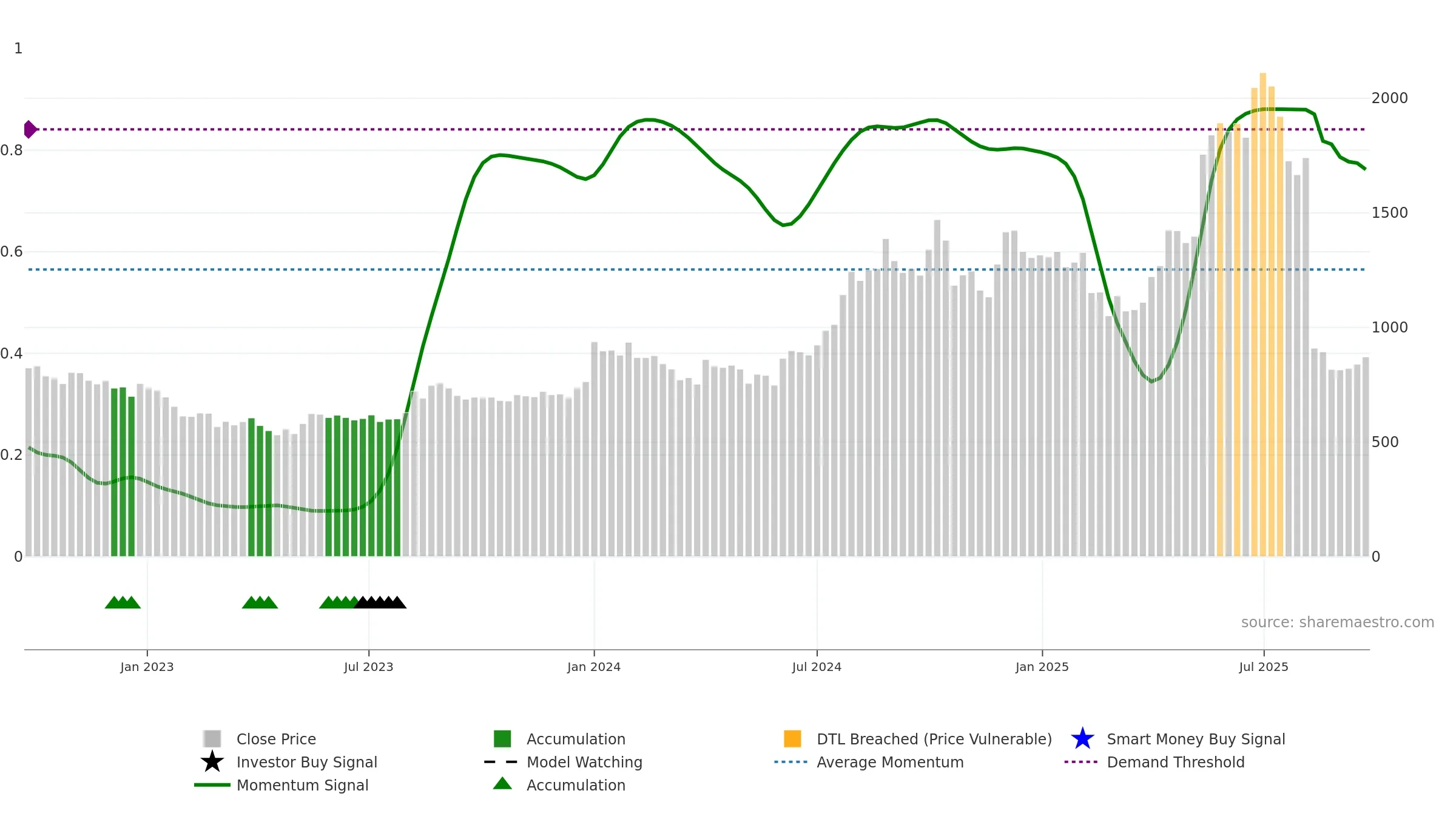Screen dimensions: 1456x819
Task: Toggle the Momentum Signal legend label
Action: point(302,785)
